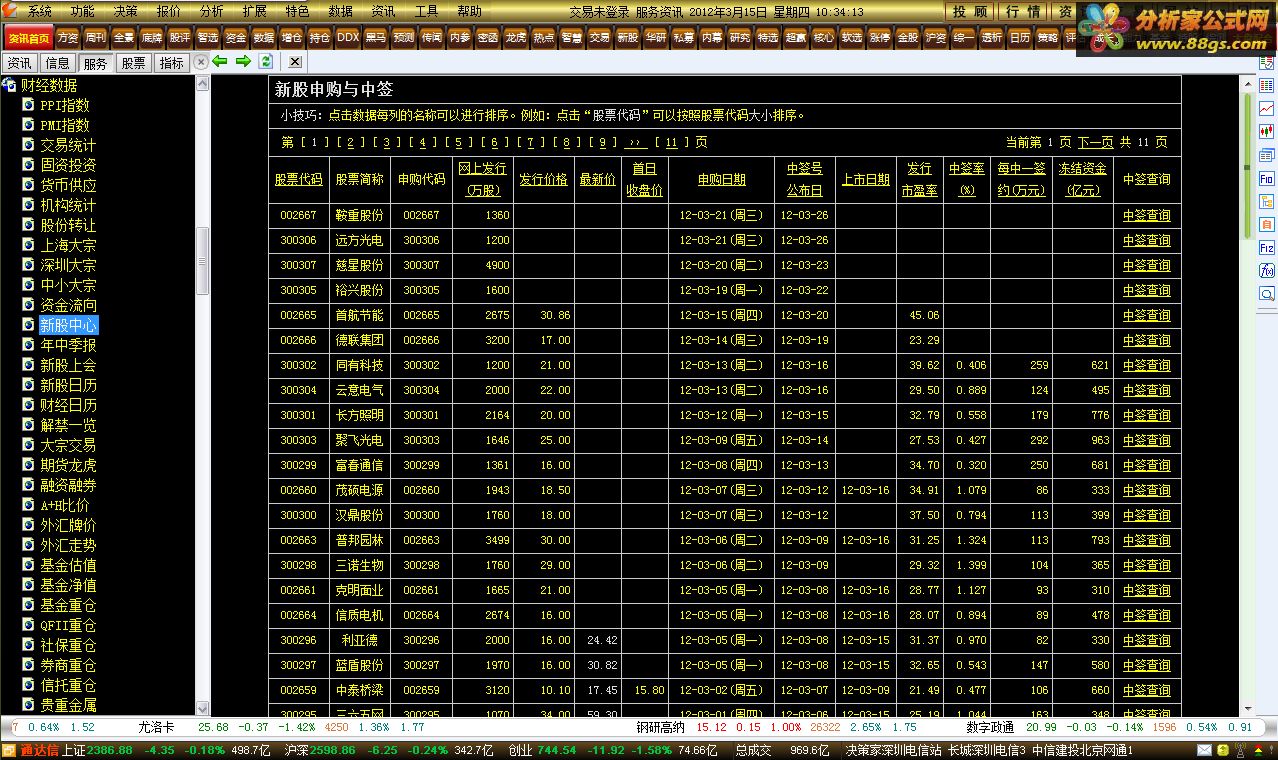This screenshot has height=760, width=1278.
Task: Open the candlestick chart icon in right sidebar
Action: (x=1267, y=132)
